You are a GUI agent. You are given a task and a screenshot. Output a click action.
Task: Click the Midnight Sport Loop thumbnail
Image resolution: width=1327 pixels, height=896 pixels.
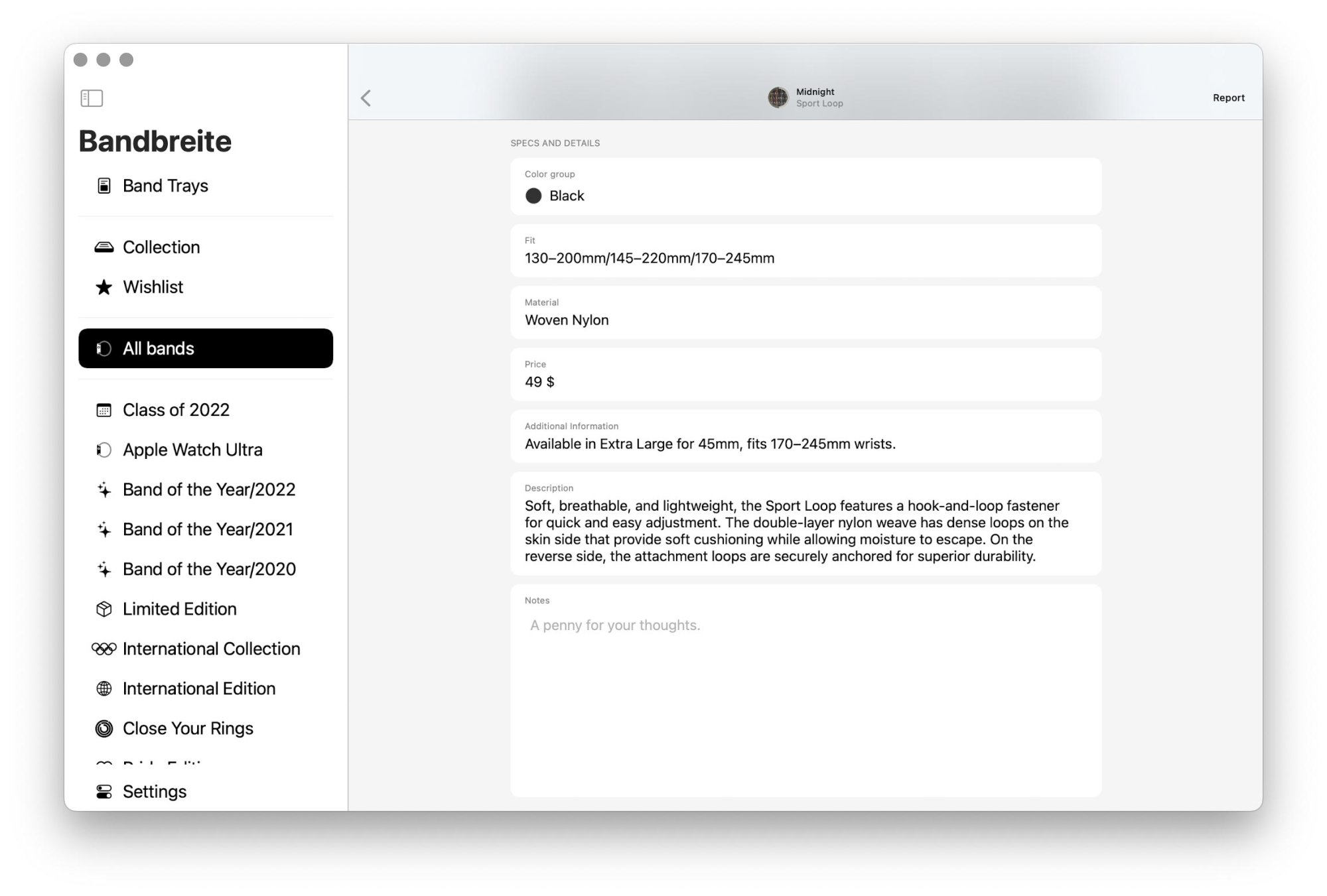pyautogui.click(x=778, y=97)
